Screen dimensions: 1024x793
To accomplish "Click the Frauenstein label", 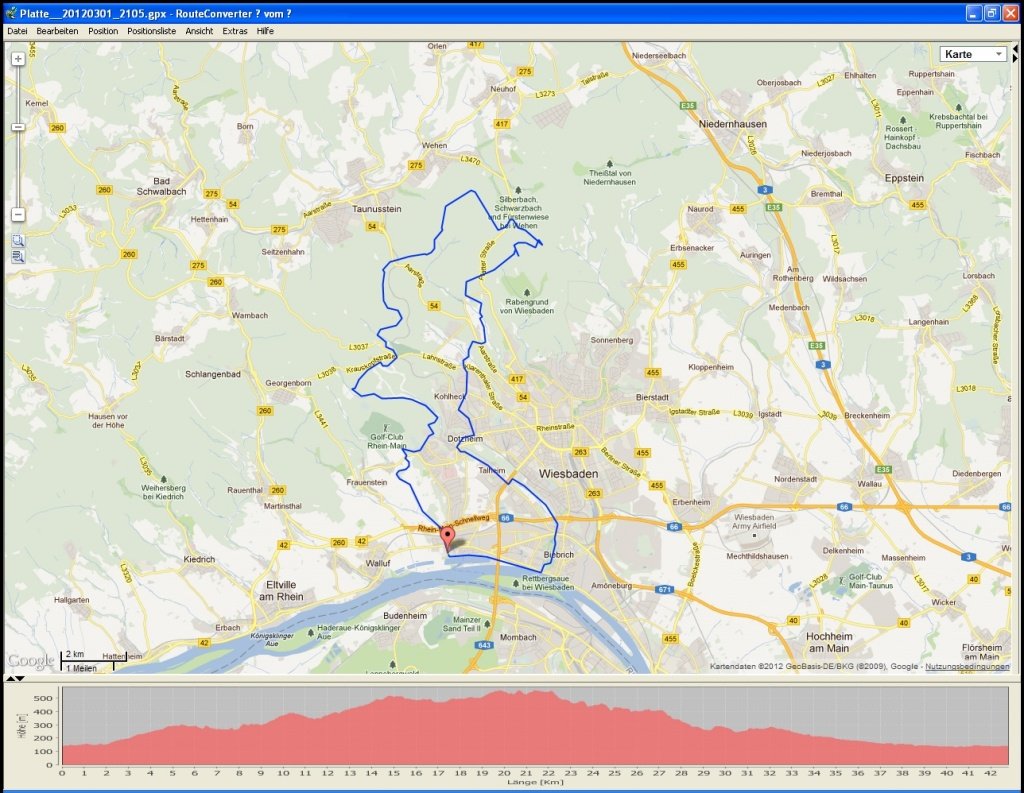I will point(367,482).
